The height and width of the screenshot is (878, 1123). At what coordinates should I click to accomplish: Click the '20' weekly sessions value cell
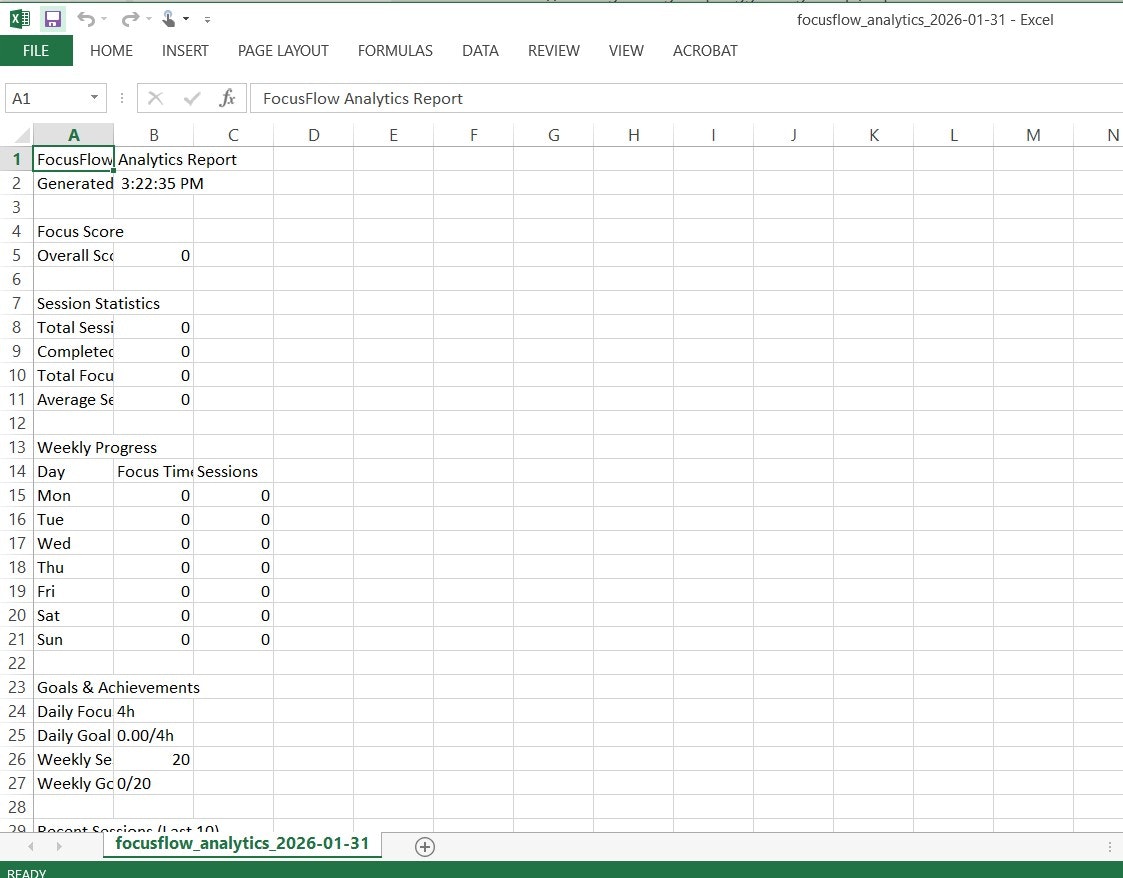tap(153, 759)
